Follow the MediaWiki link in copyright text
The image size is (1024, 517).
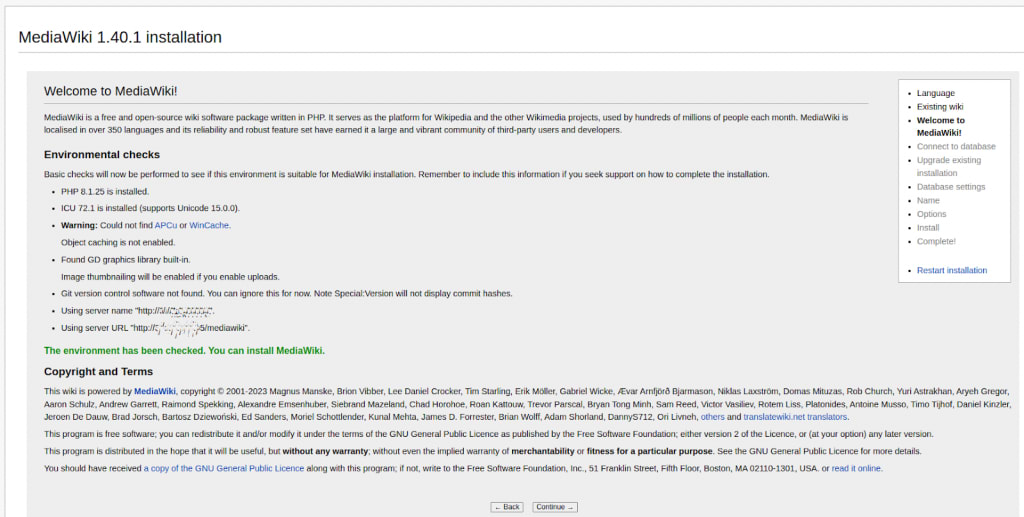(x=155, y=392)
